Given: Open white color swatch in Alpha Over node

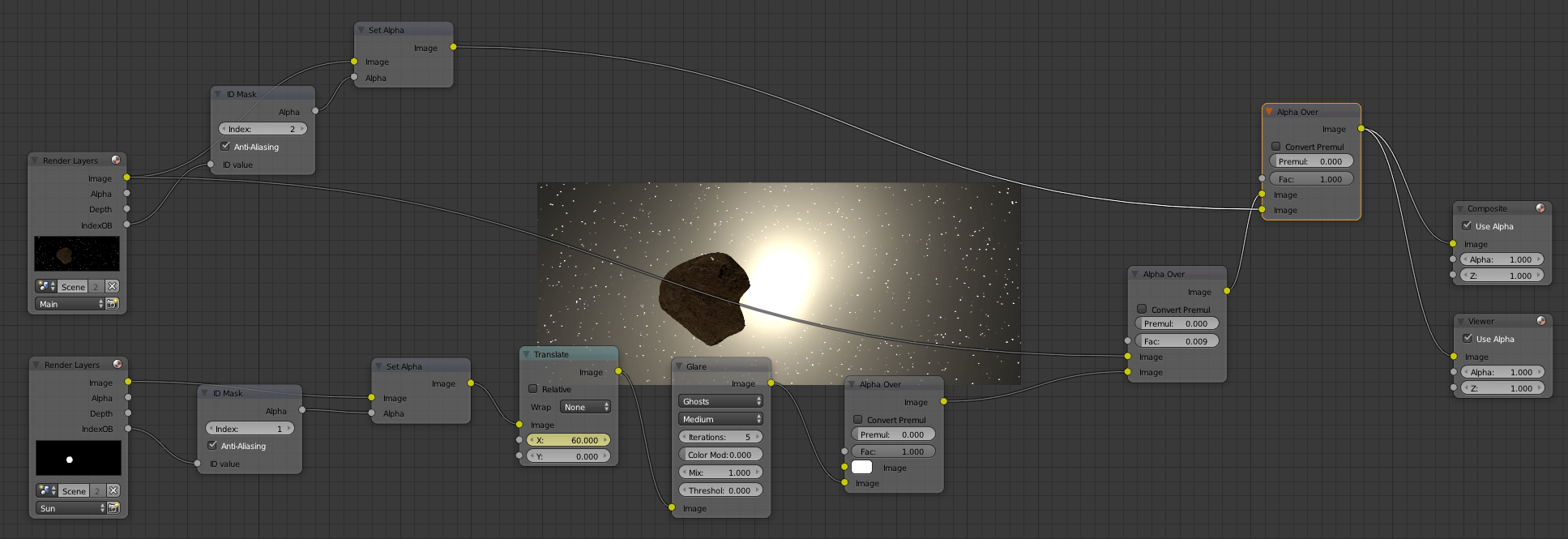Looking at the screenshot, I should pos(861,467).
